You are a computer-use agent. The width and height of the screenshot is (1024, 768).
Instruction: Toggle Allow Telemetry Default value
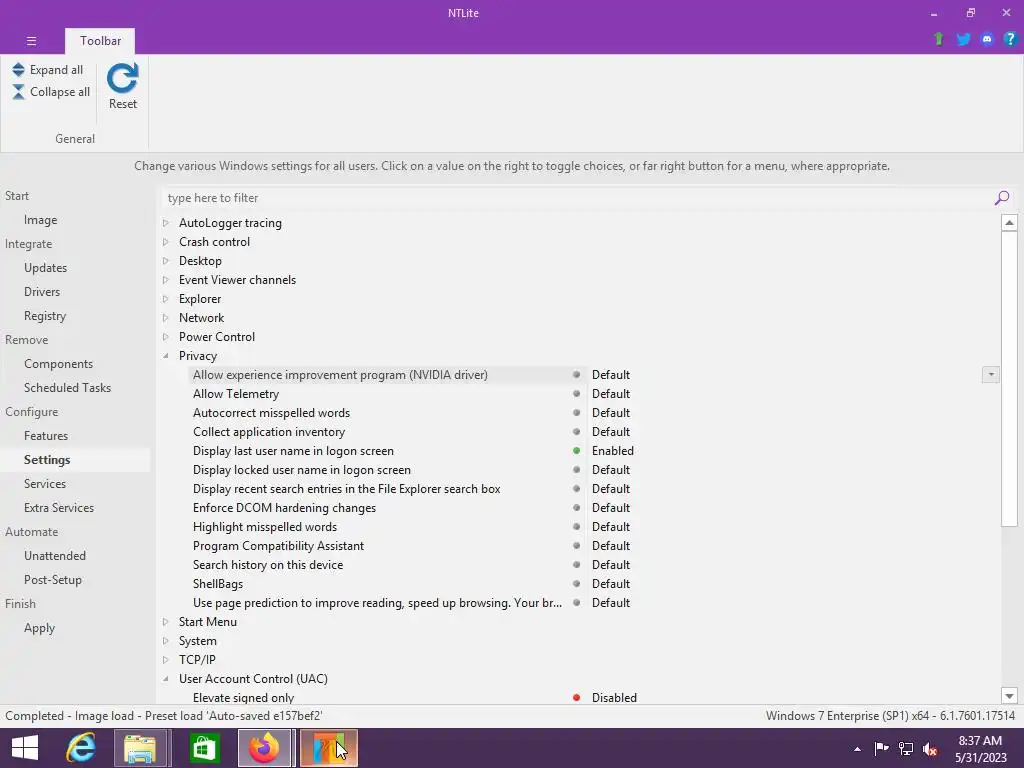[611, 394]
